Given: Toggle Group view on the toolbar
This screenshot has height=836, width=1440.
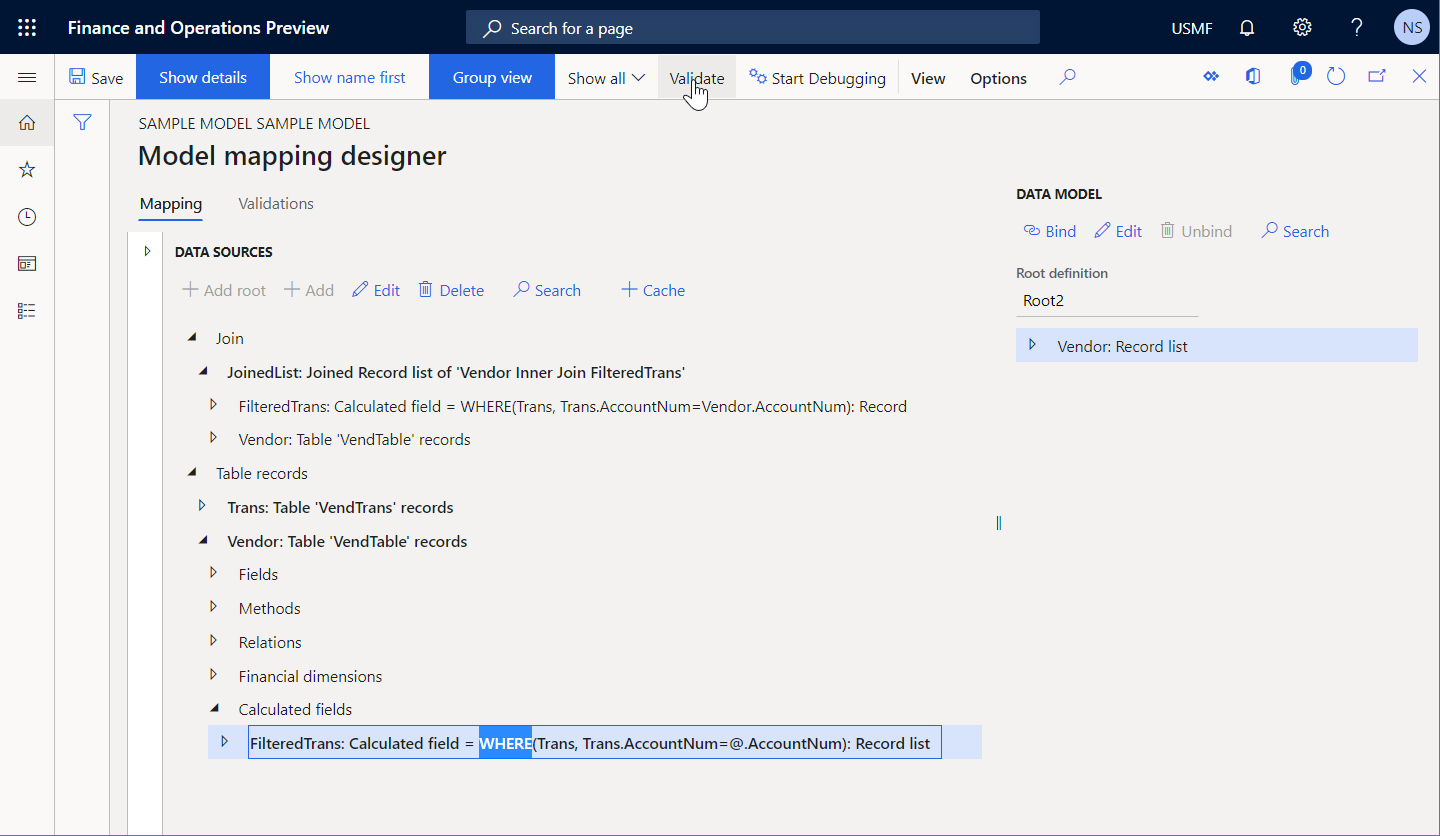Looking at the screenshot, I should click(x=491, y=77).
